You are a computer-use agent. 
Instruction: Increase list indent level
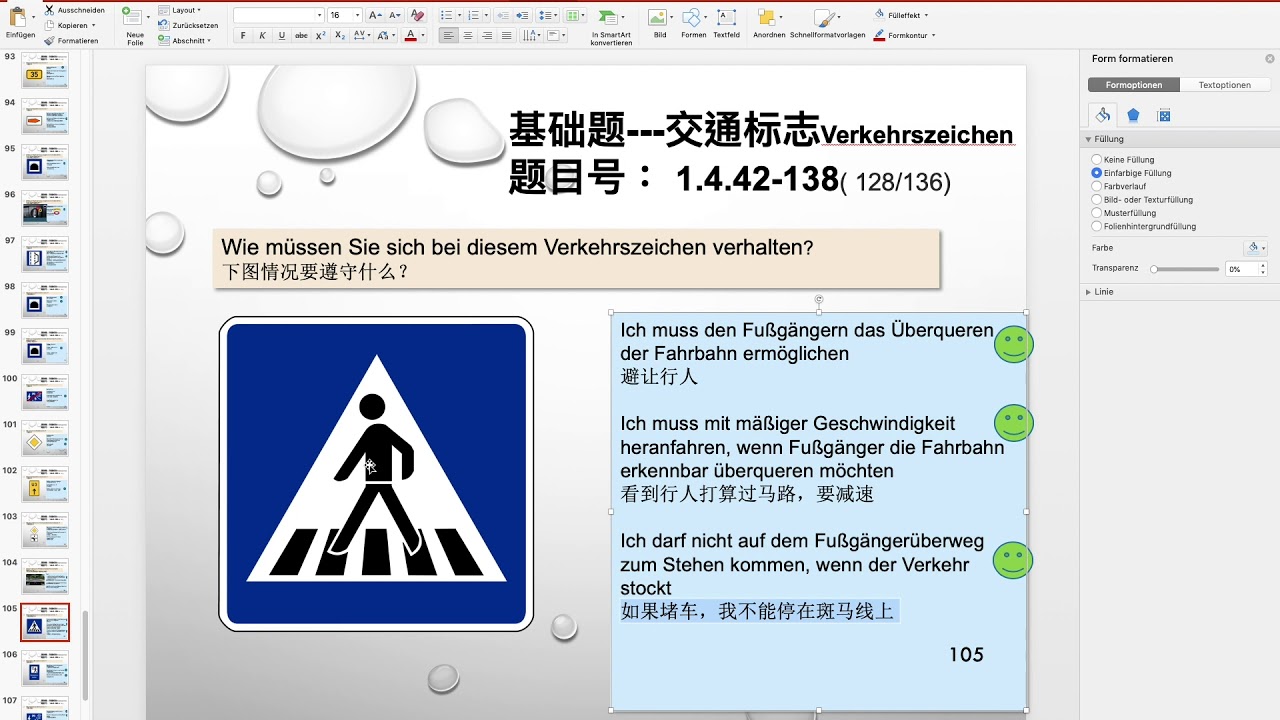click(x=521, y=15)
